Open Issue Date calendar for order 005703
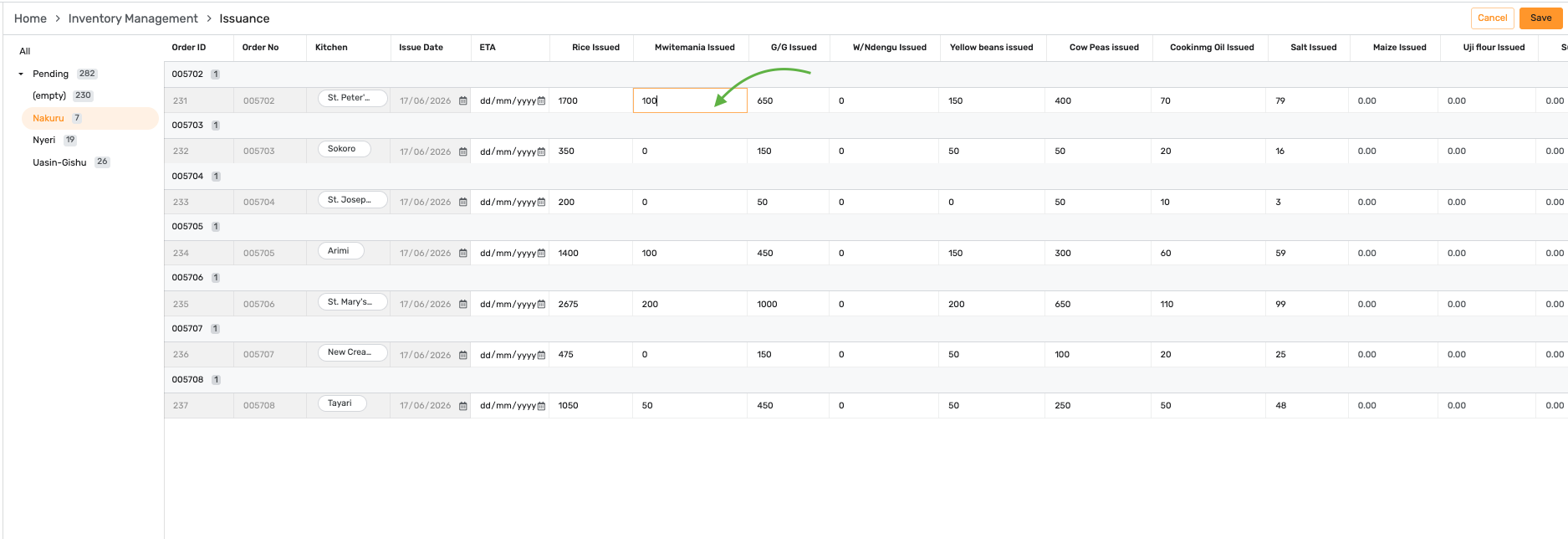Viewport: 1568px width, 539px height. (x=462, y=151)
